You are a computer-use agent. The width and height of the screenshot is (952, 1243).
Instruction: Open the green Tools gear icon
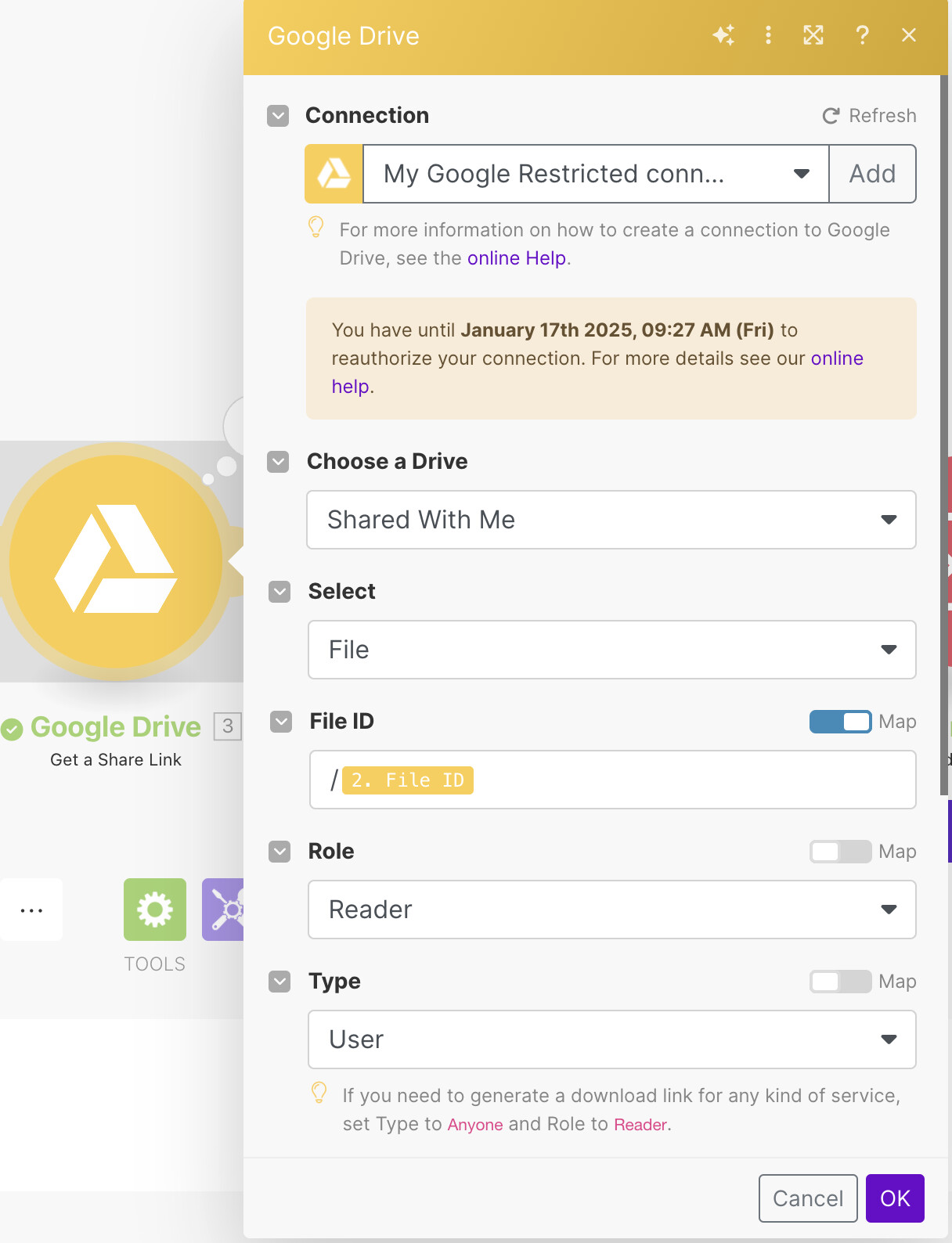[155, 910]
